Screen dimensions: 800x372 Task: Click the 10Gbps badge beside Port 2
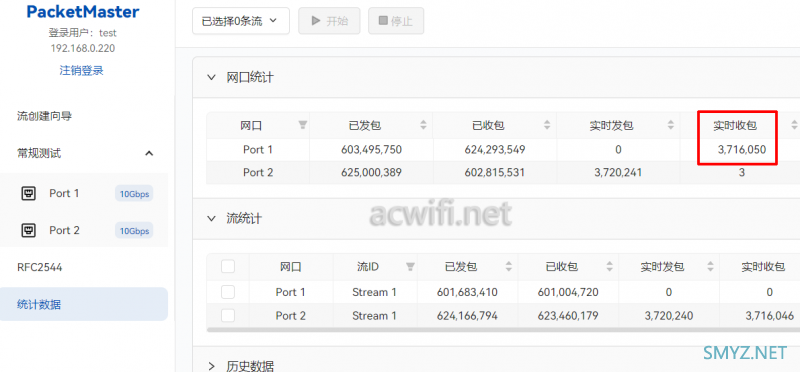[x=134, y=231]
